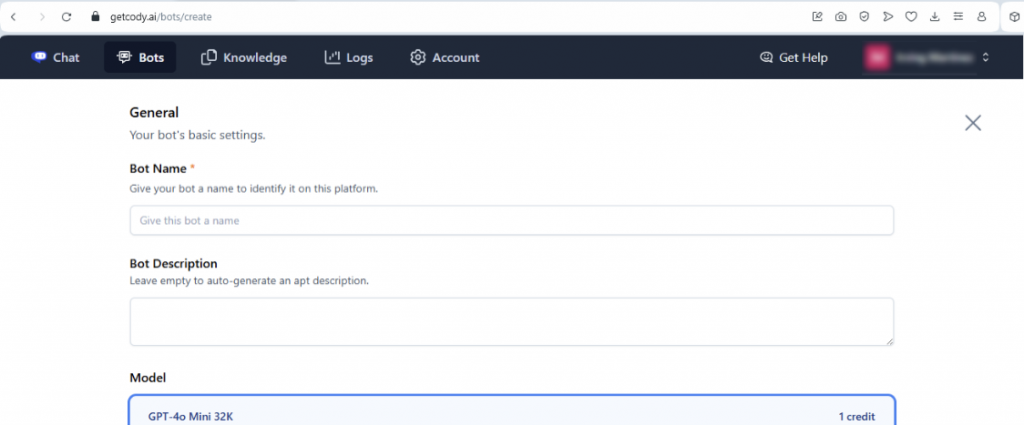Open the browser downloads icon
Image resolution: width=1024 pixels, height=425 pixels.
coord(935,17)
